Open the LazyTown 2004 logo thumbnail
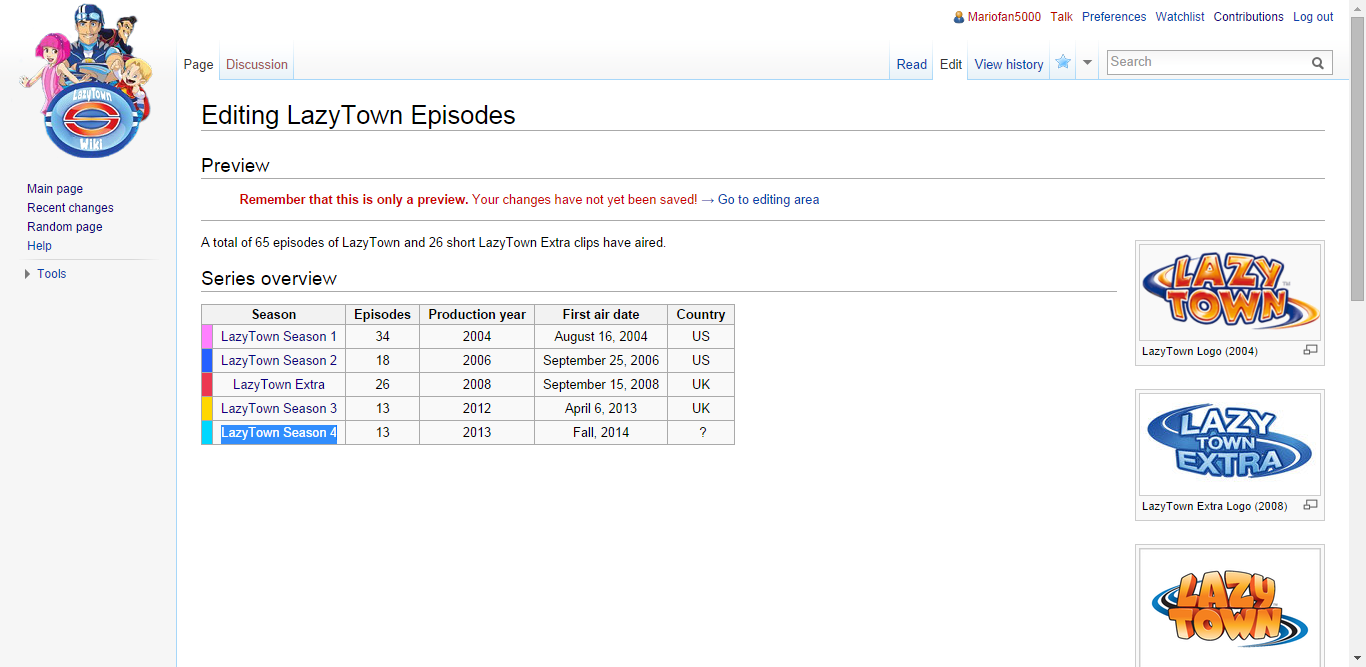This screenshot has height=667, width=1366. (x=1230, y=293)
